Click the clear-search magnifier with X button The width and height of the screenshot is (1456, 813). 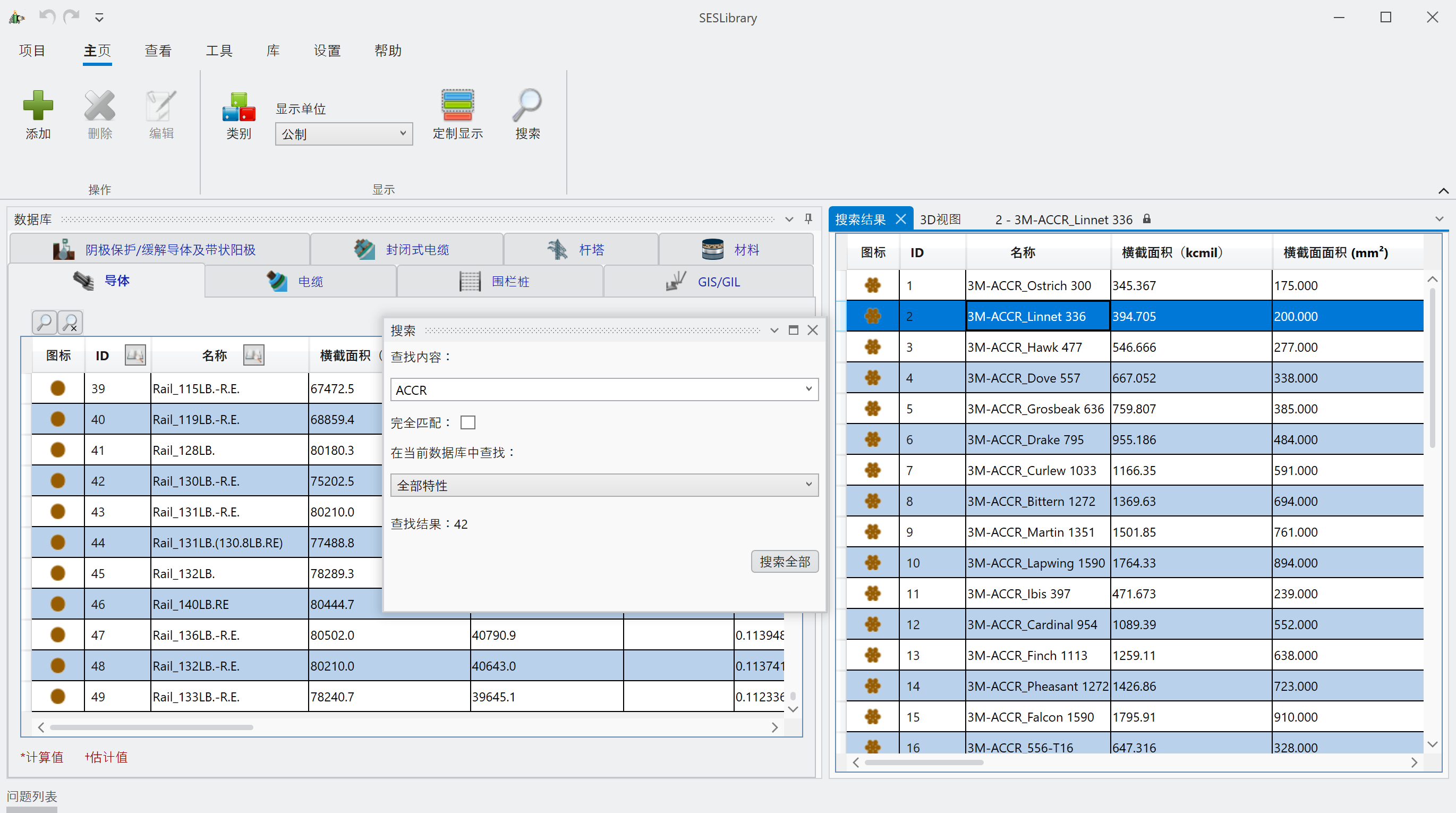click(x=71, y=322)
